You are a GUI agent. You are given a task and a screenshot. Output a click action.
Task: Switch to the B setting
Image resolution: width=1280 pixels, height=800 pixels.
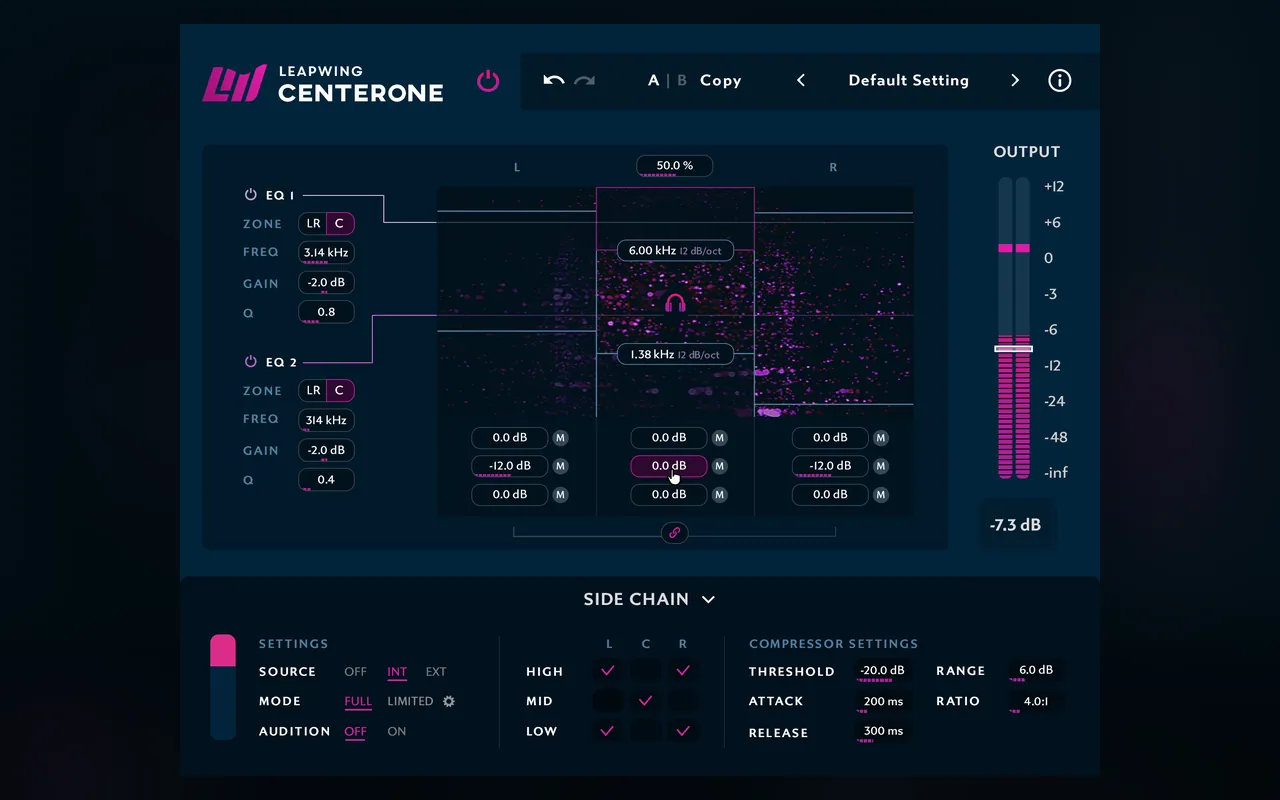coord(682,80)
